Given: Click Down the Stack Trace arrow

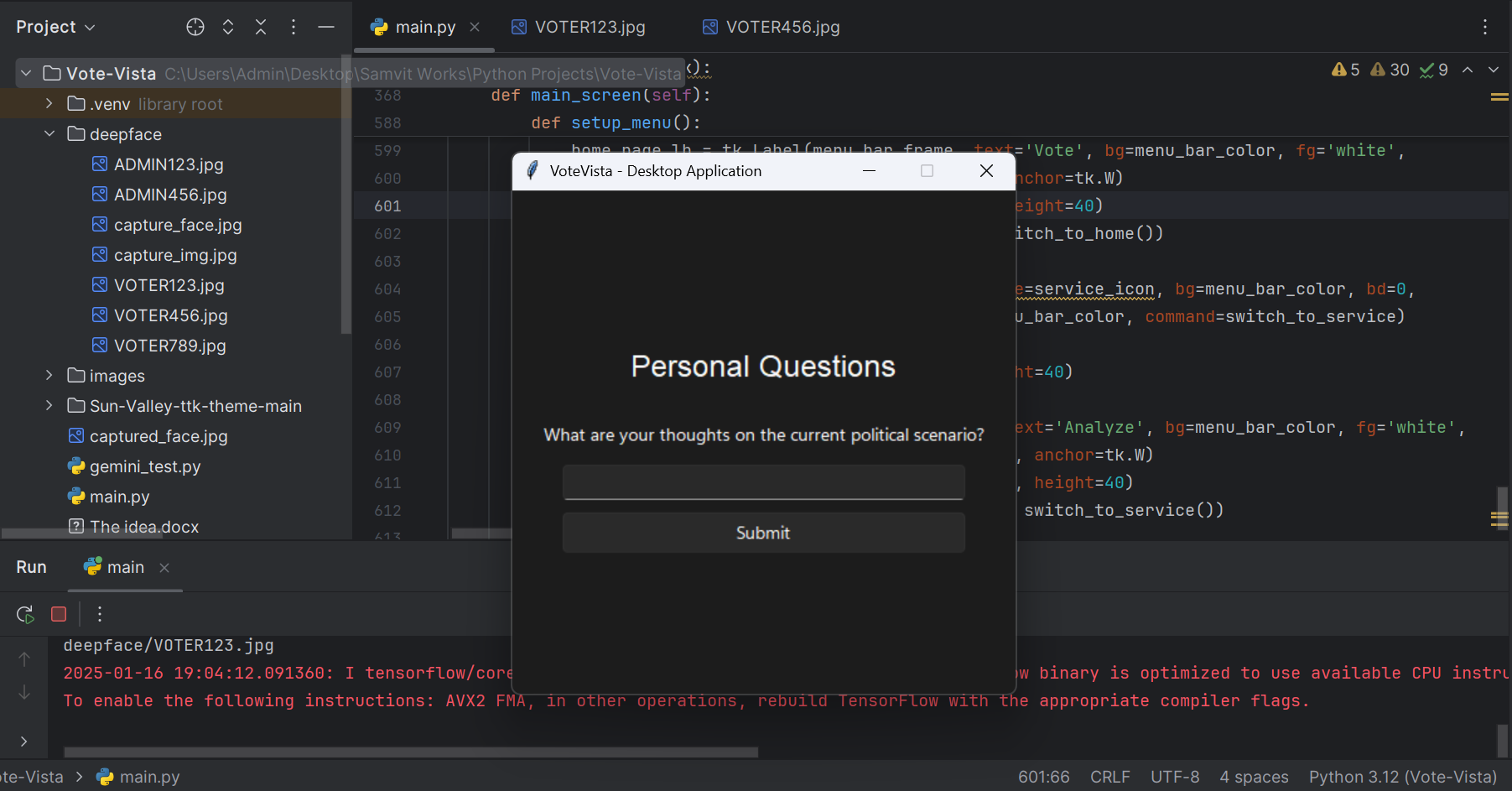Looking at the screenshot, I should pyautogui.click(x=24, y=692).
